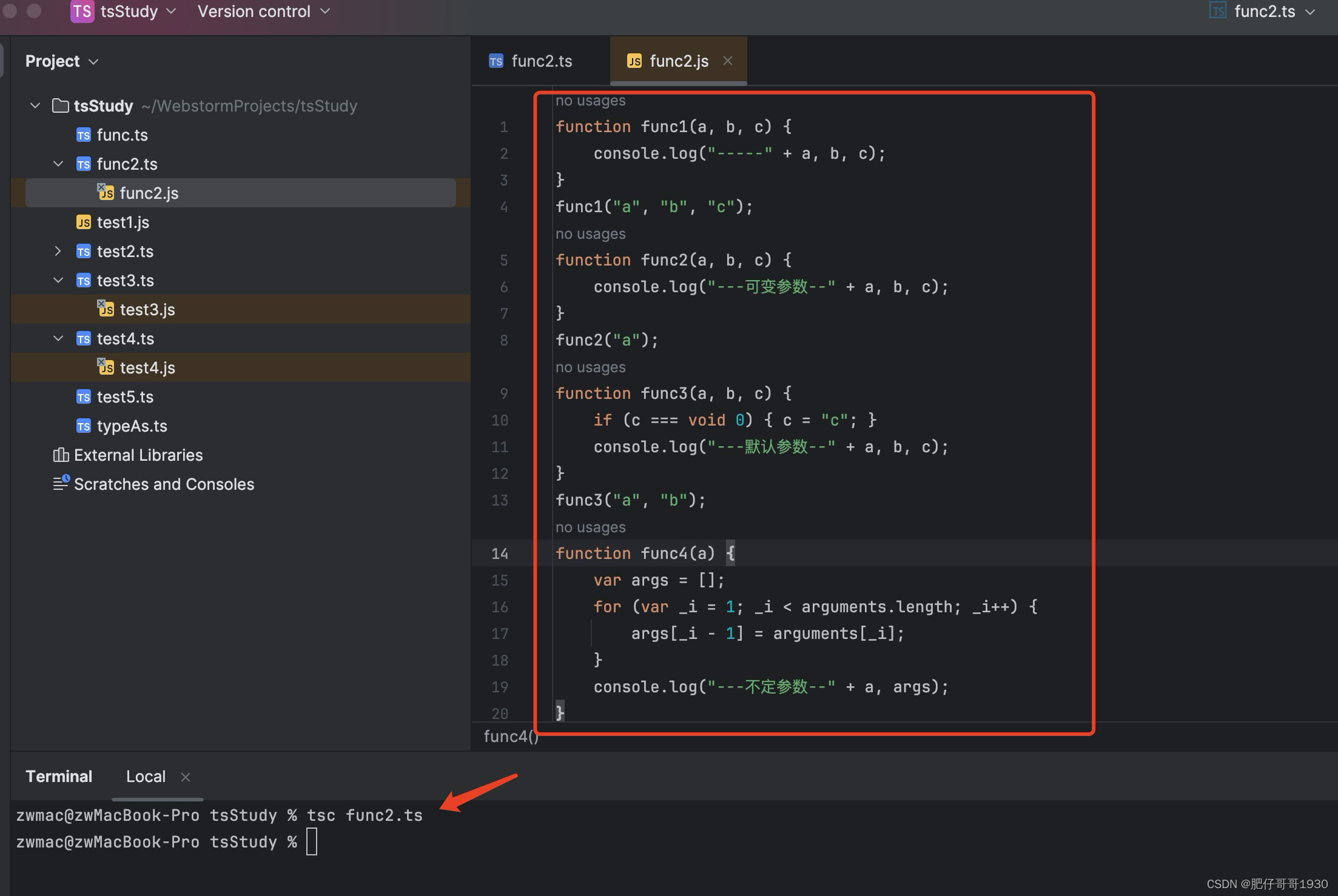Click 'tsc func2.ts' text in terminal

(365, 815)
